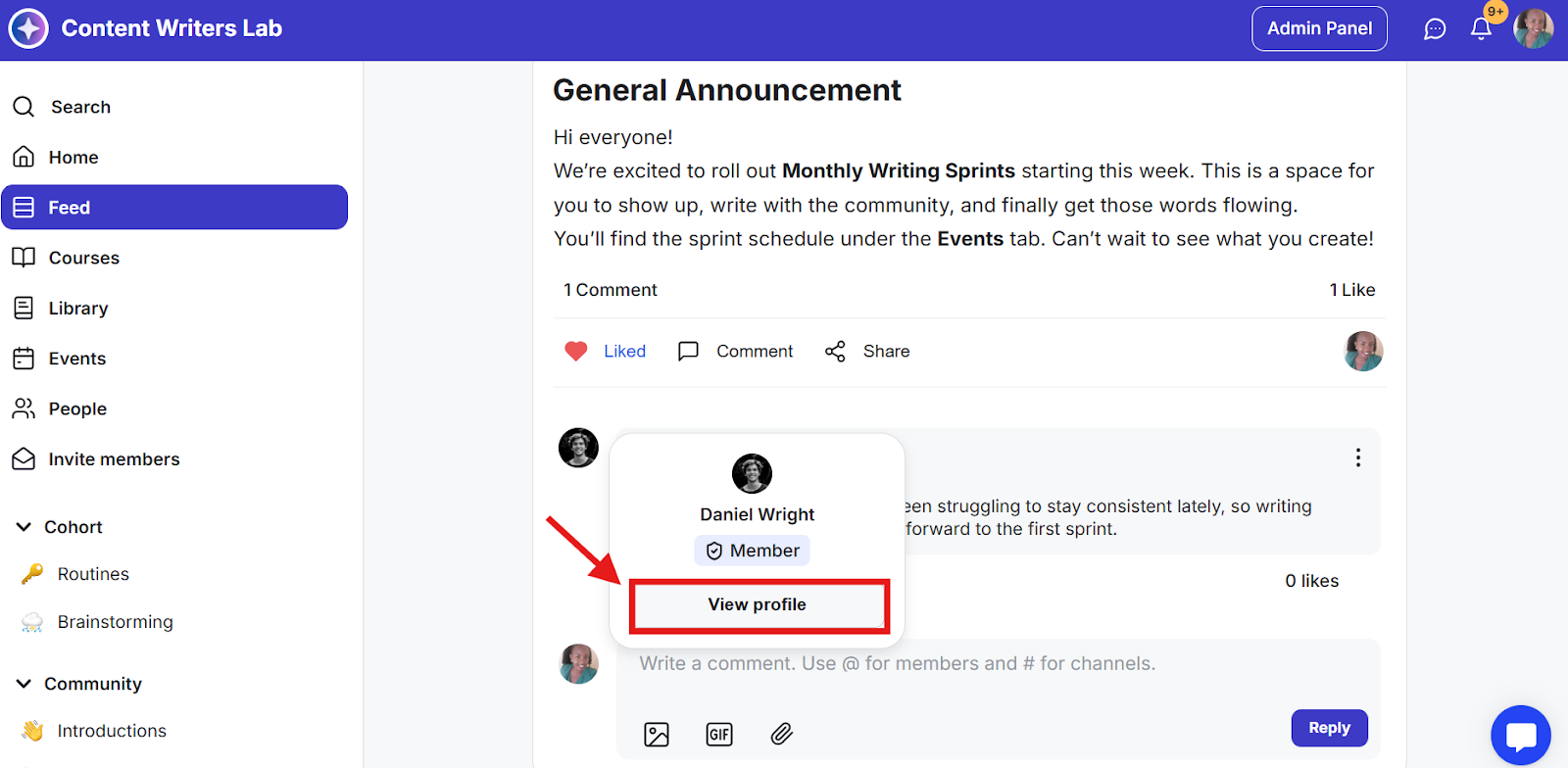1568x768 pixels.
Task: Open the three-dot comment options menu
Action: [1358, 457]
